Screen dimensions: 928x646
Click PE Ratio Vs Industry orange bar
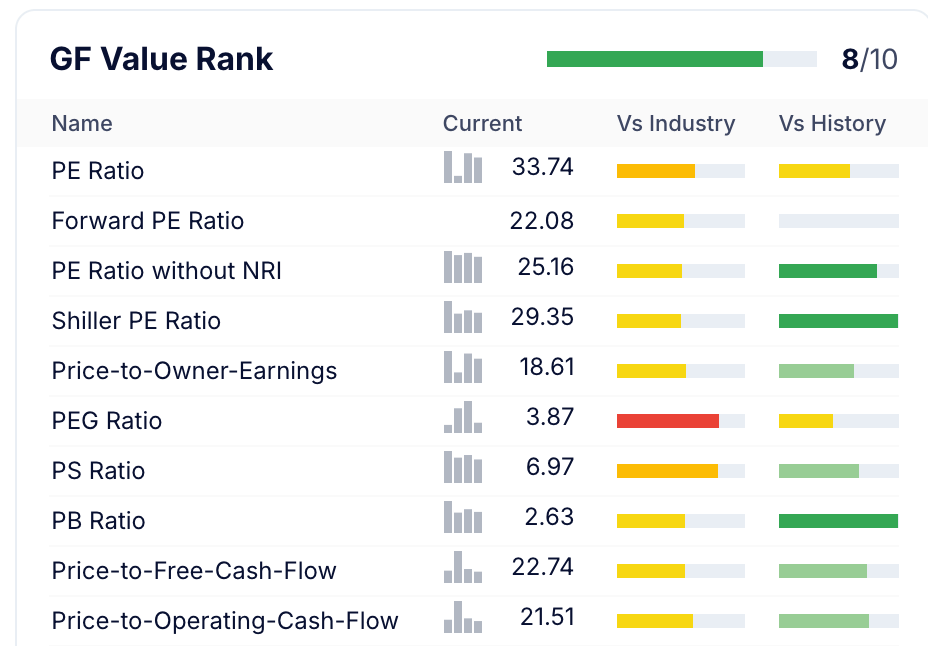coord(656,171)
